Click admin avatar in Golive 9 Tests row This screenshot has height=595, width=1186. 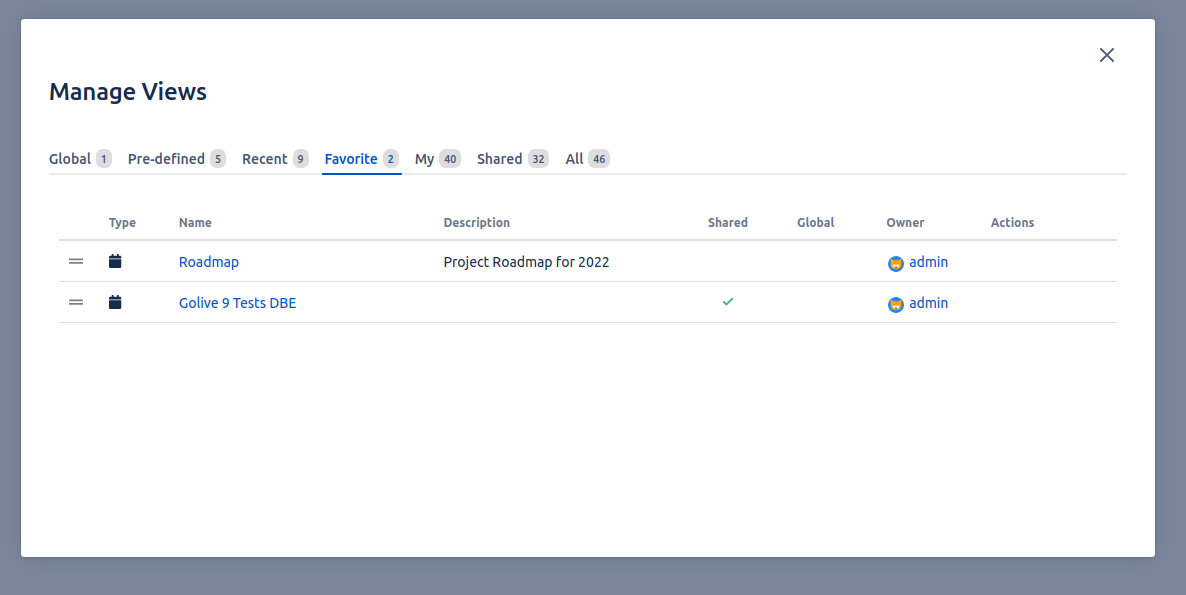896,304
